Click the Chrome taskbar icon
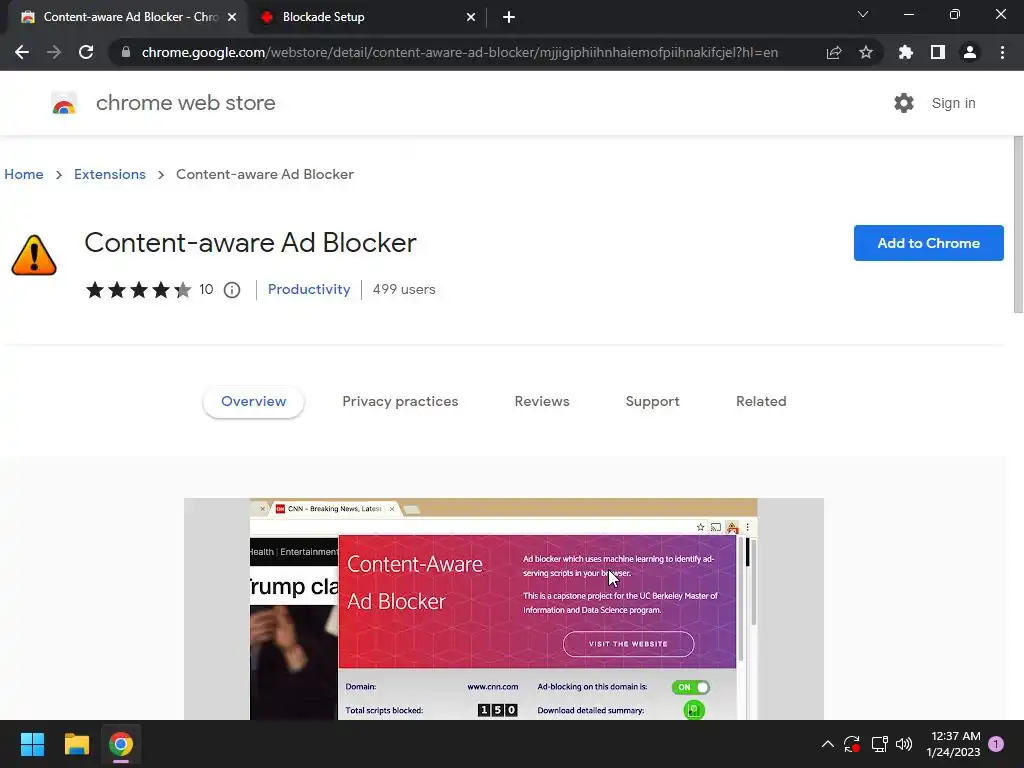 click(x=121, y=744)
